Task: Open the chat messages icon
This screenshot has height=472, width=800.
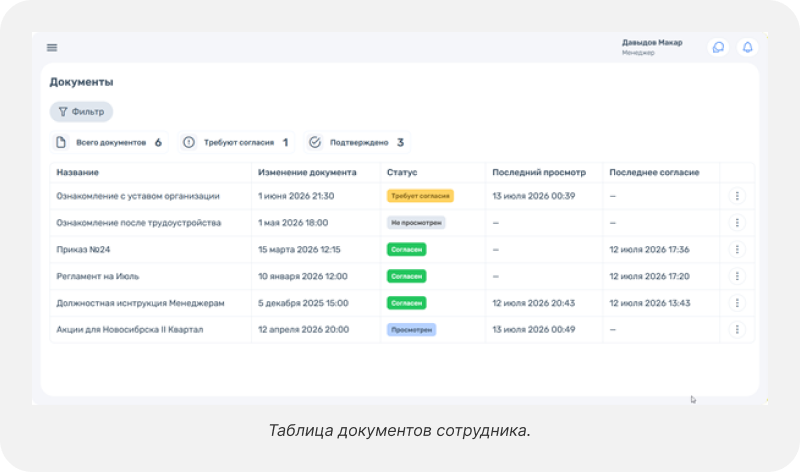Action: [x=718, y=47]
